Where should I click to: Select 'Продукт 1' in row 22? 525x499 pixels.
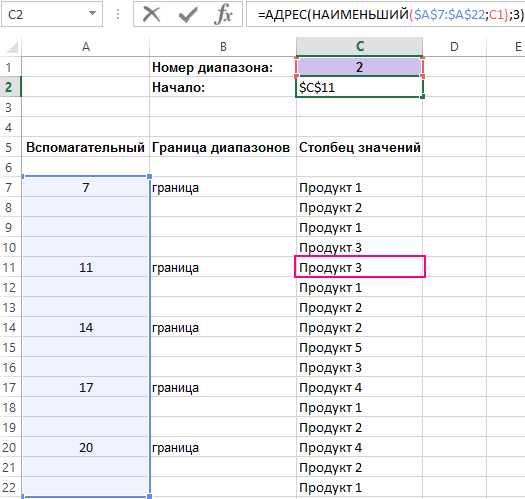click(x=360, y=487)
